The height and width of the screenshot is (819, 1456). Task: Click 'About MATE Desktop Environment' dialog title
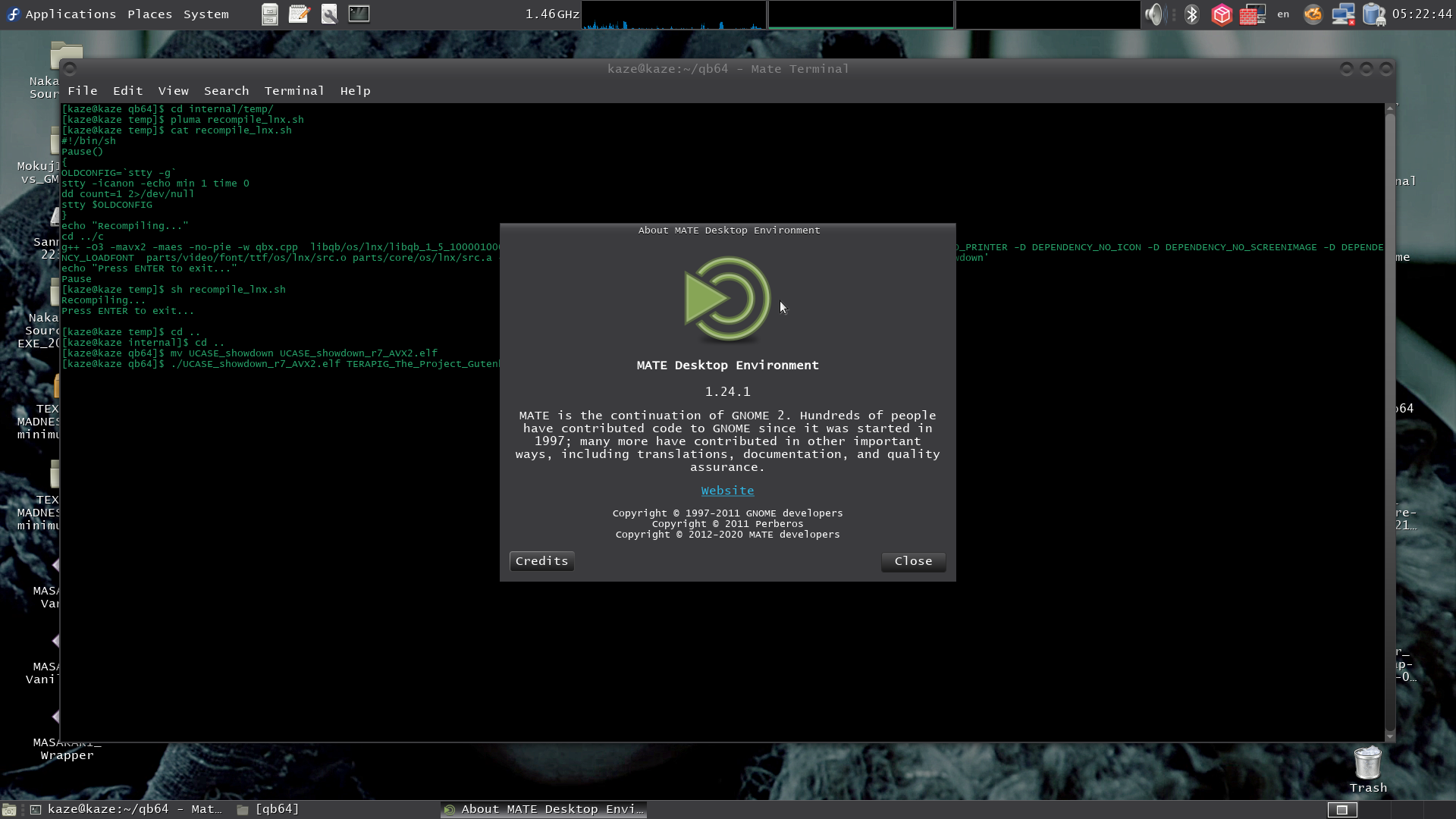(x=729, y=230)
